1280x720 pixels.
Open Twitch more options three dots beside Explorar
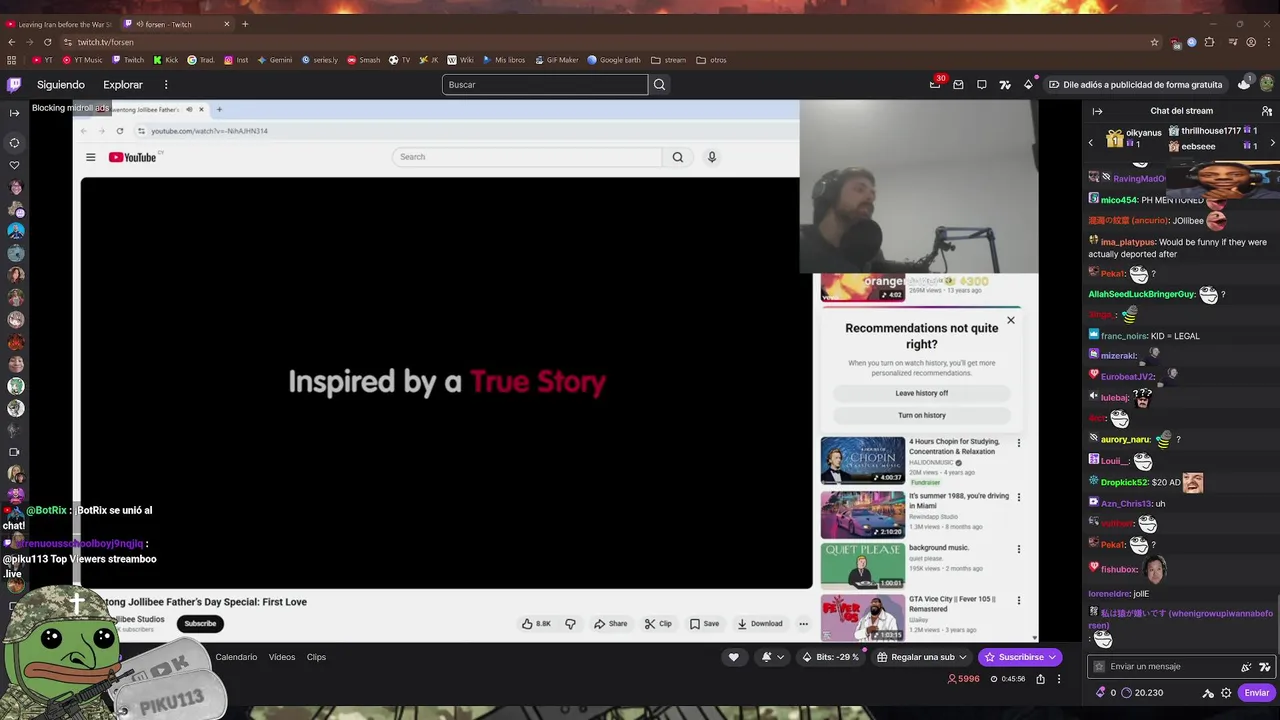pyautogui.click(x=166, y=85)
